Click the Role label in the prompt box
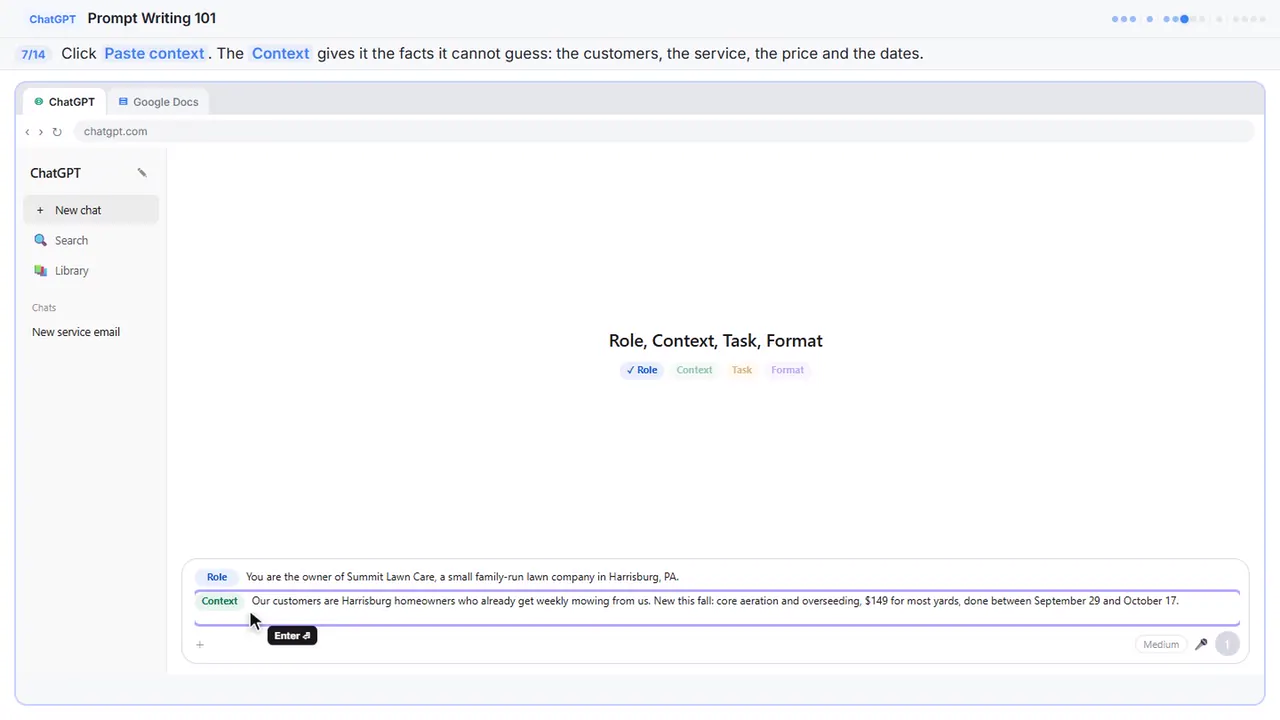Image resolution: width=1280 pixels, height=720 pixels. 217,577
